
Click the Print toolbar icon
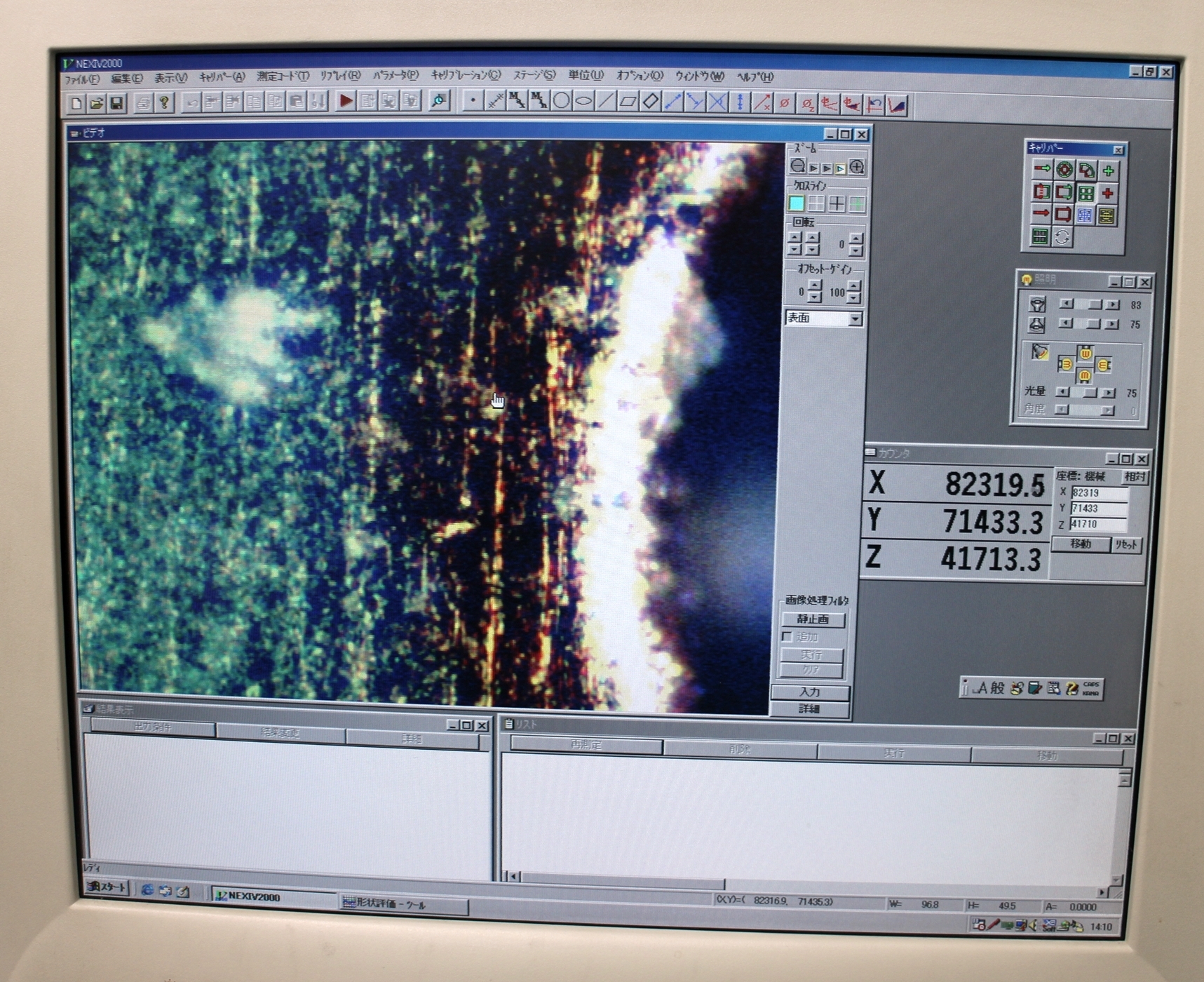143,104
